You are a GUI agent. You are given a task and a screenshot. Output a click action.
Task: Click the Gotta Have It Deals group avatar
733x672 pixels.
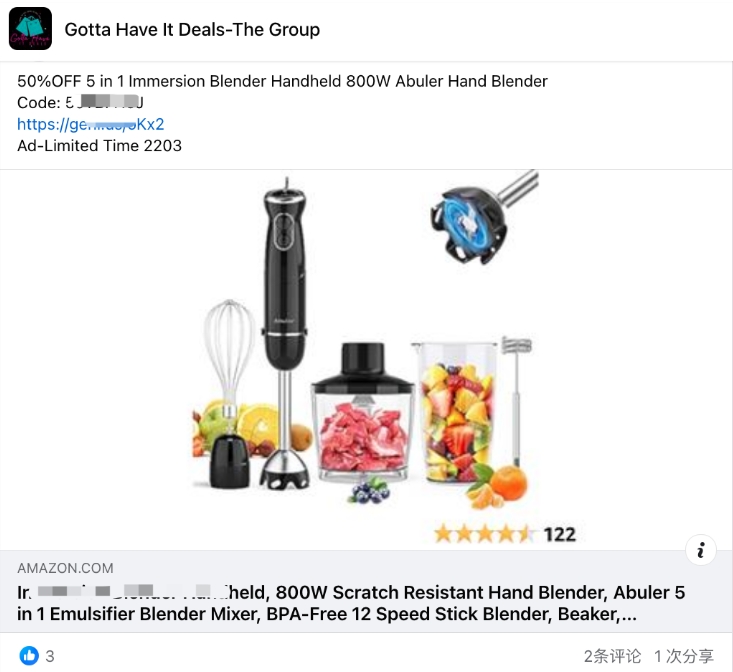[30, 29]
